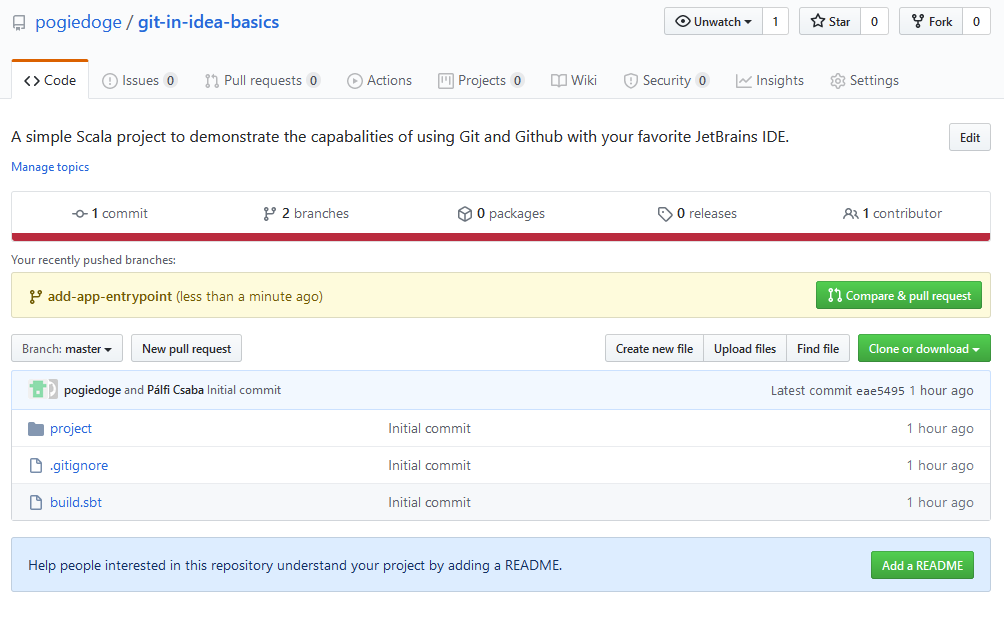View the Insights tab
Viewport: 1004px width, 627px height.
coord(770,81)
